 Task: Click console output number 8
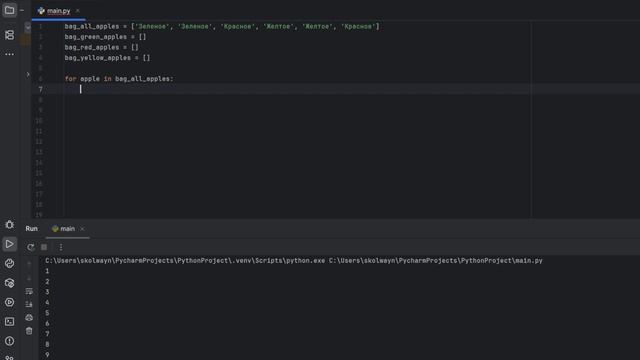click(47, 344)
